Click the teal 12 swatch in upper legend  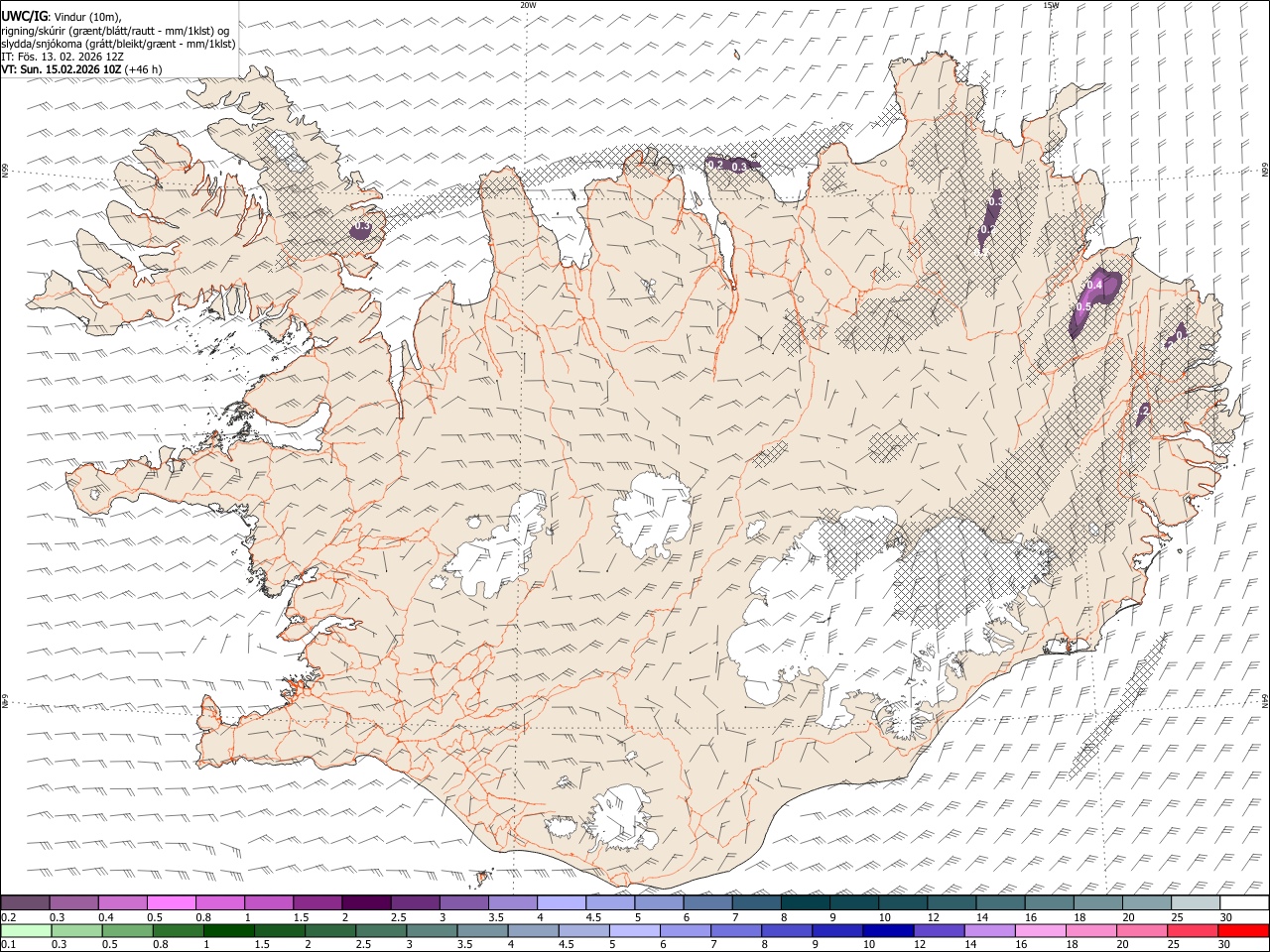click(x=951, y=903)
